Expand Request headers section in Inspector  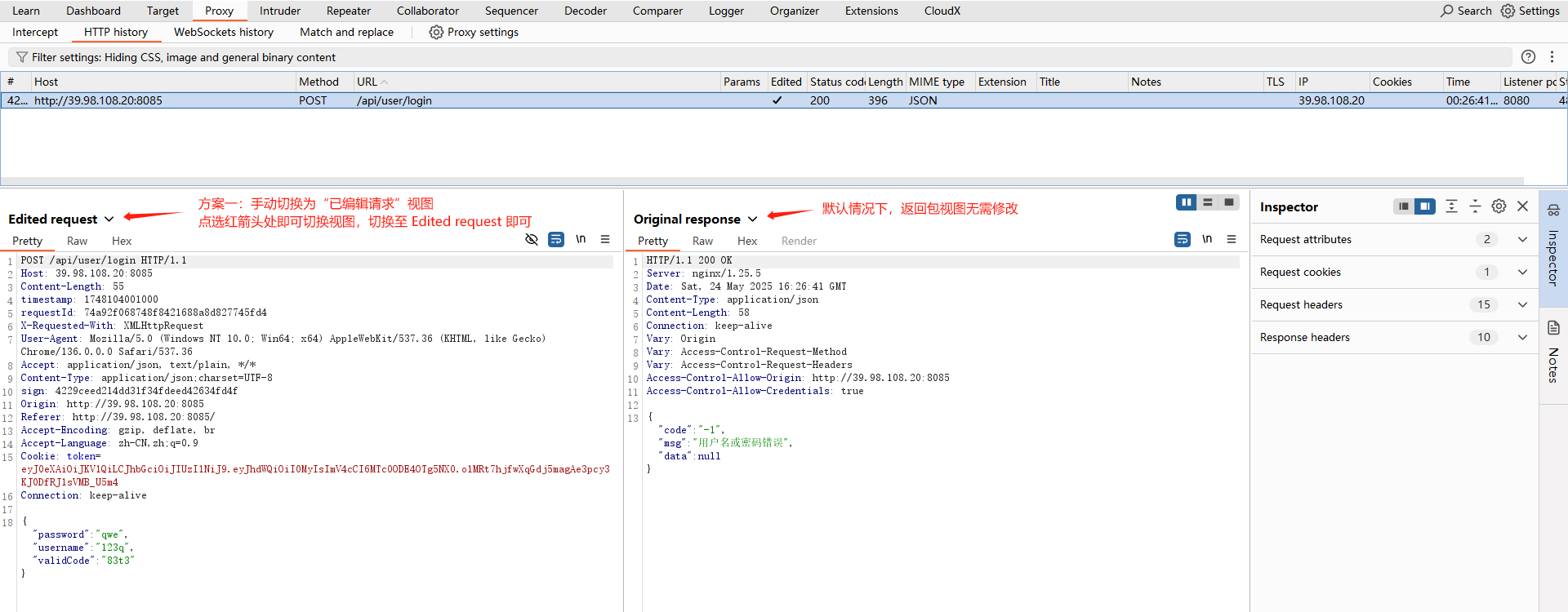click(1393, 304)
